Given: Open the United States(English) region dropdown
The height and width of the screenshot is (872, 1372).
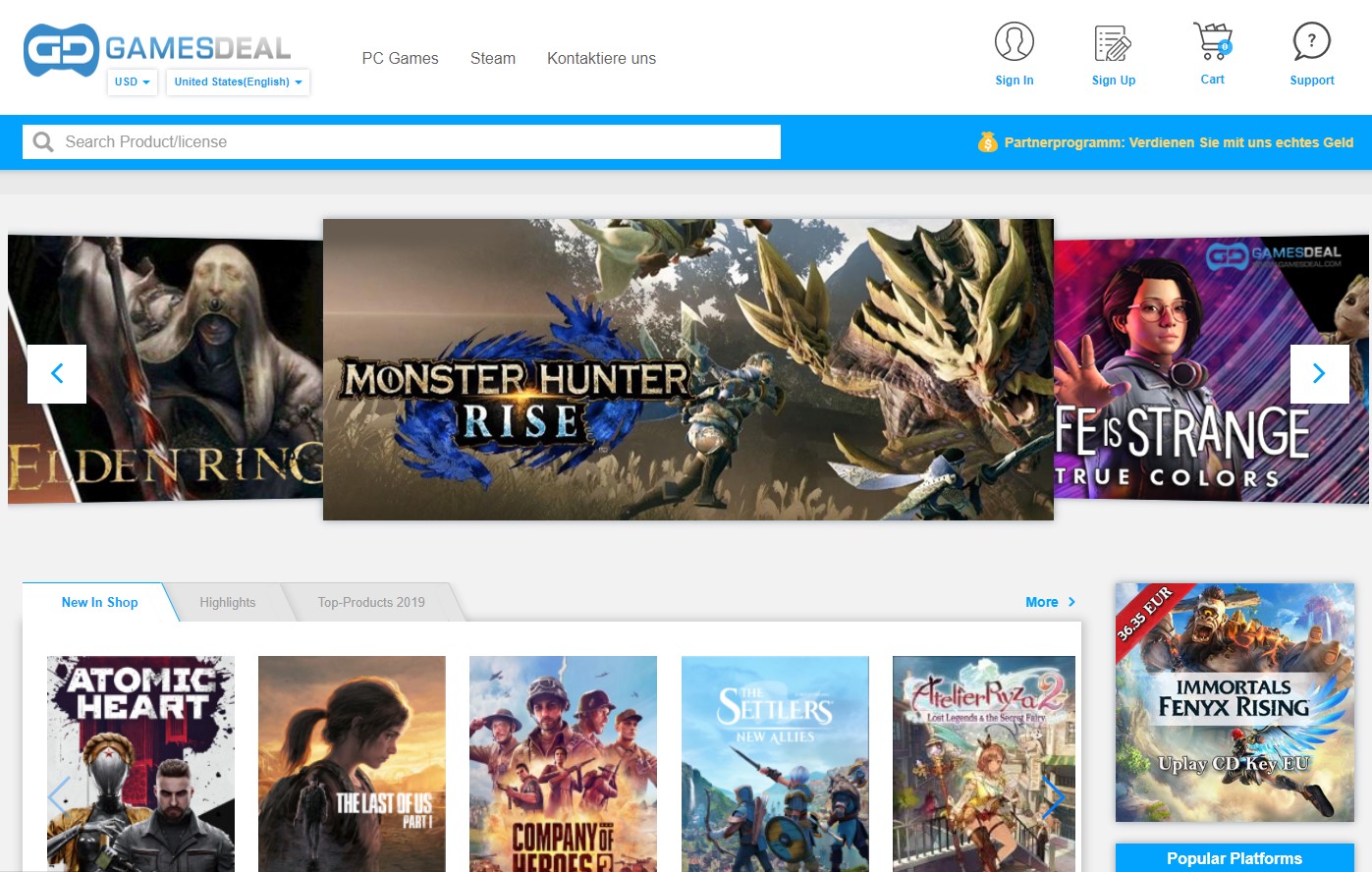Looking at the screenshot, I should 238,82.
